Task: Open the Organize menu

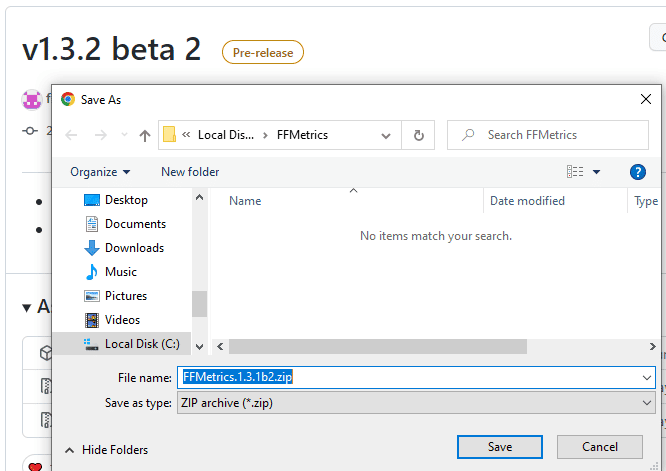Action: (100, 172)
